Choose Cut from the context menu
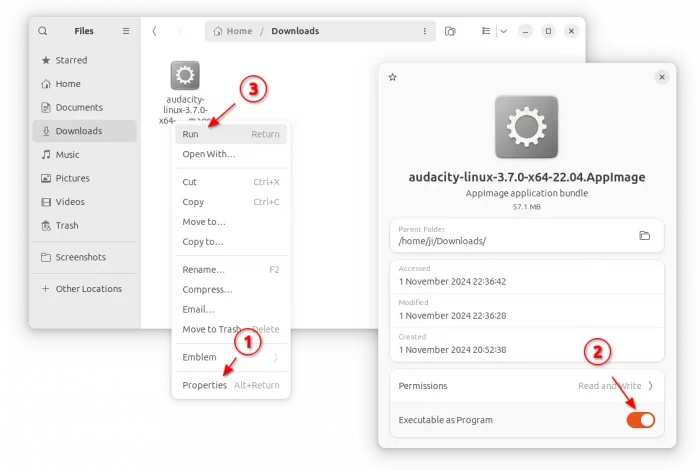The image size is (700, 471). [231, 182]
